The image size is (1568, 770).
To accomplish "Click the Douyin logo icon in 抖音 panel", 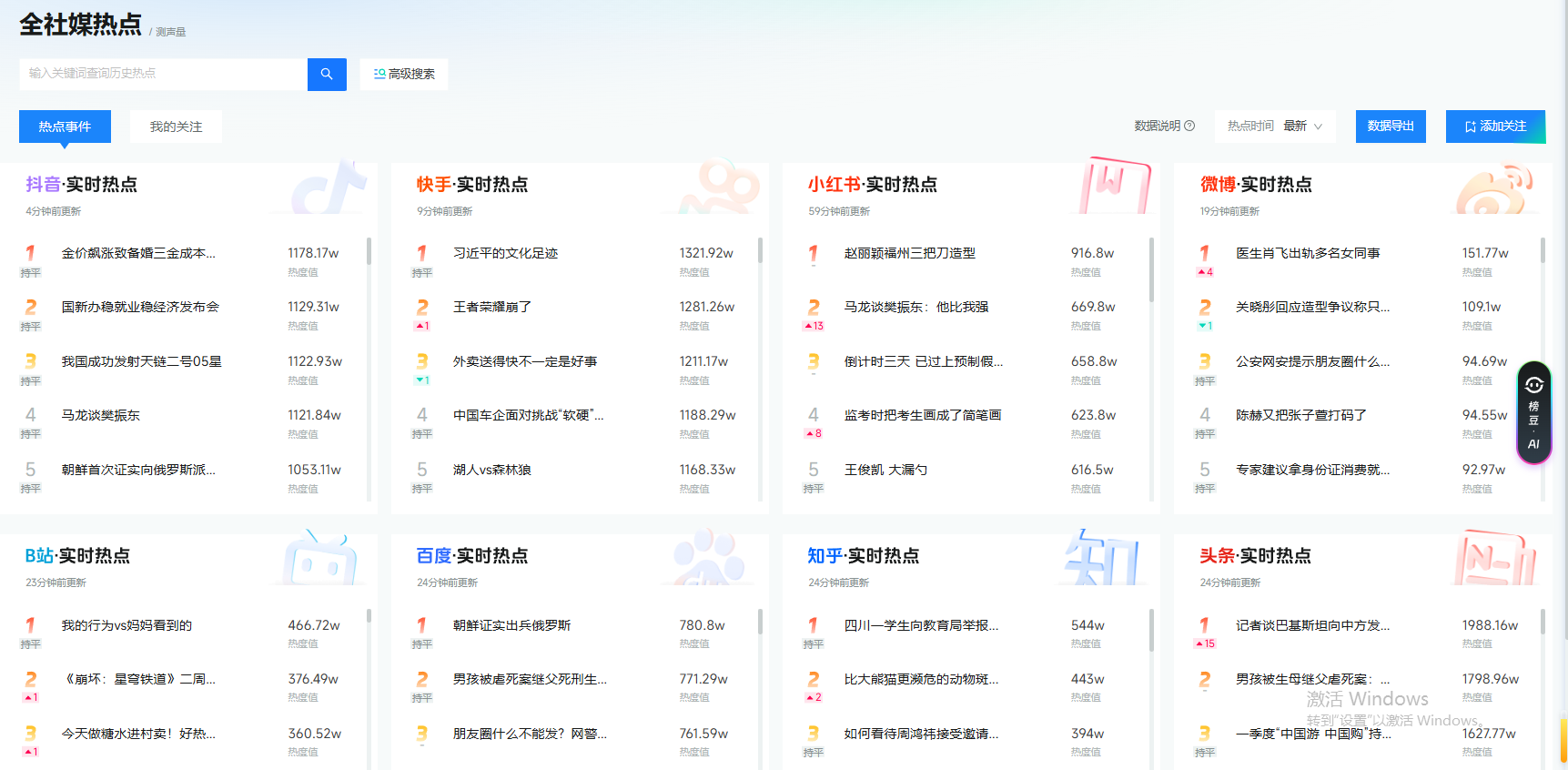I will pyautogui.click(x=331, y=187).
